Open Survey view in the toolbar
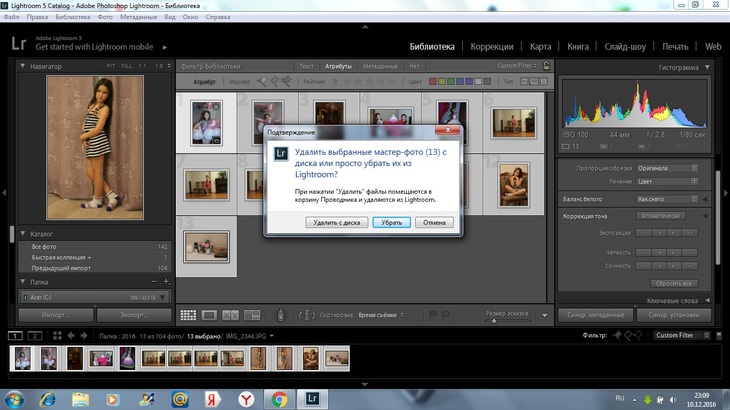730x410 pixels. (252, 315)
